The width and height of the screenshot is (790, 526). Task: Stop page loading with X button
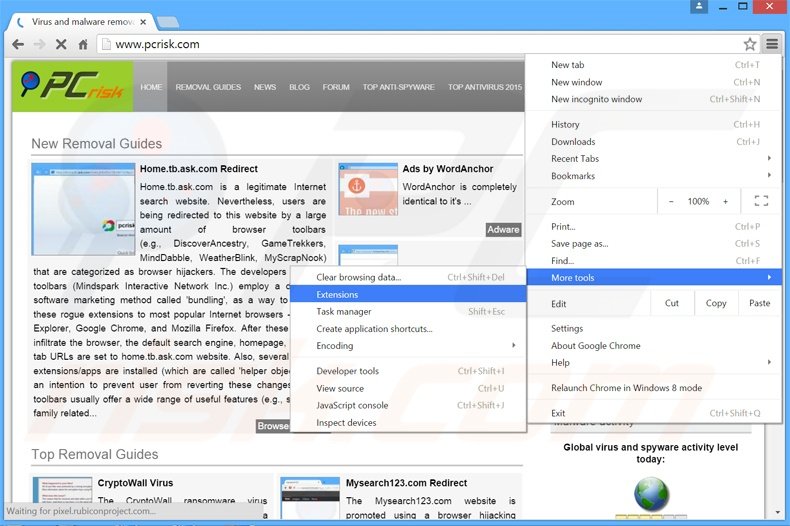click(x=61, y=44)
